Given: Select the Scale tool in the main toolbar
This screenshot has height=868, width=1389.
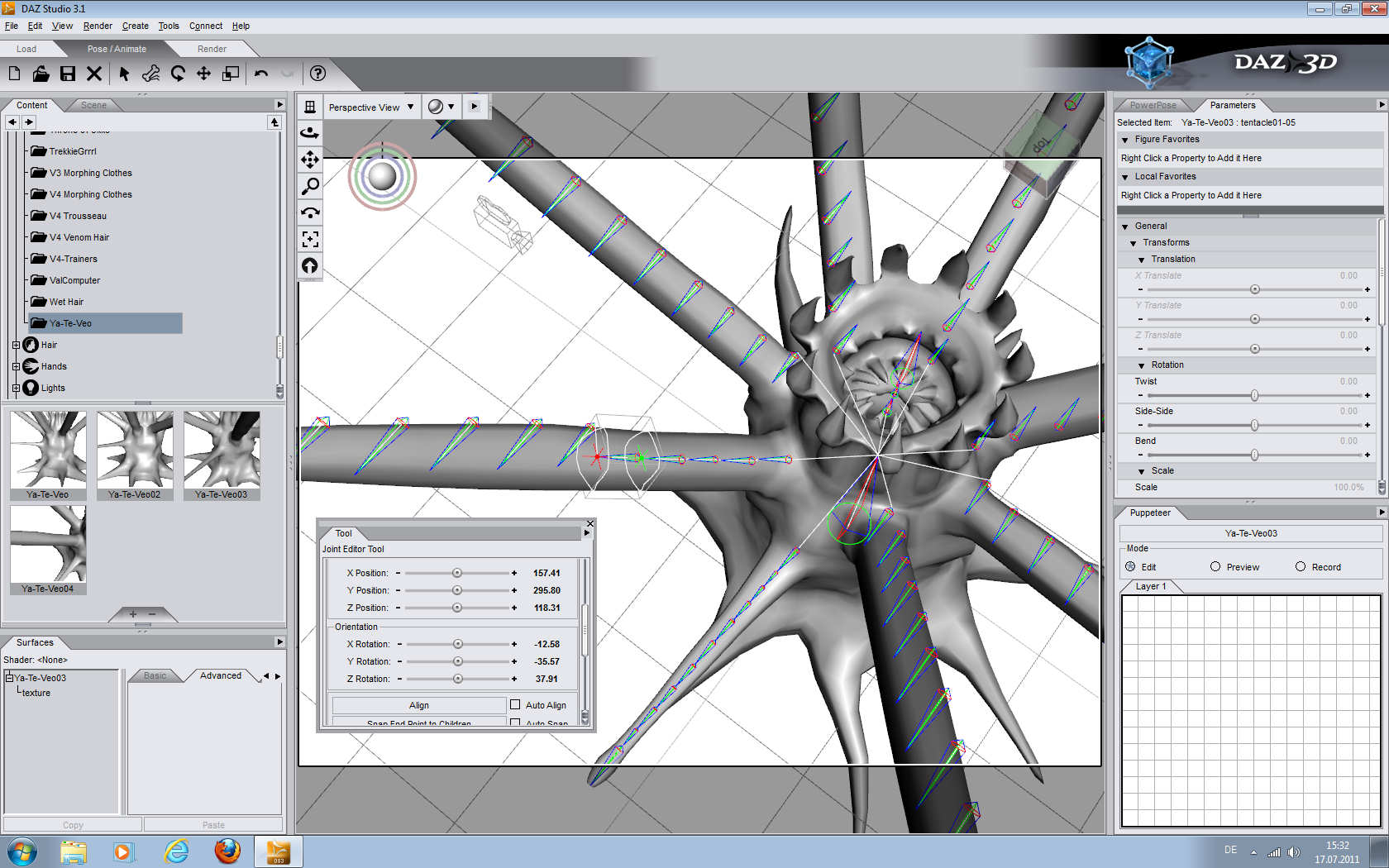Looking at the screenshot, I should [x=231, y=74].
